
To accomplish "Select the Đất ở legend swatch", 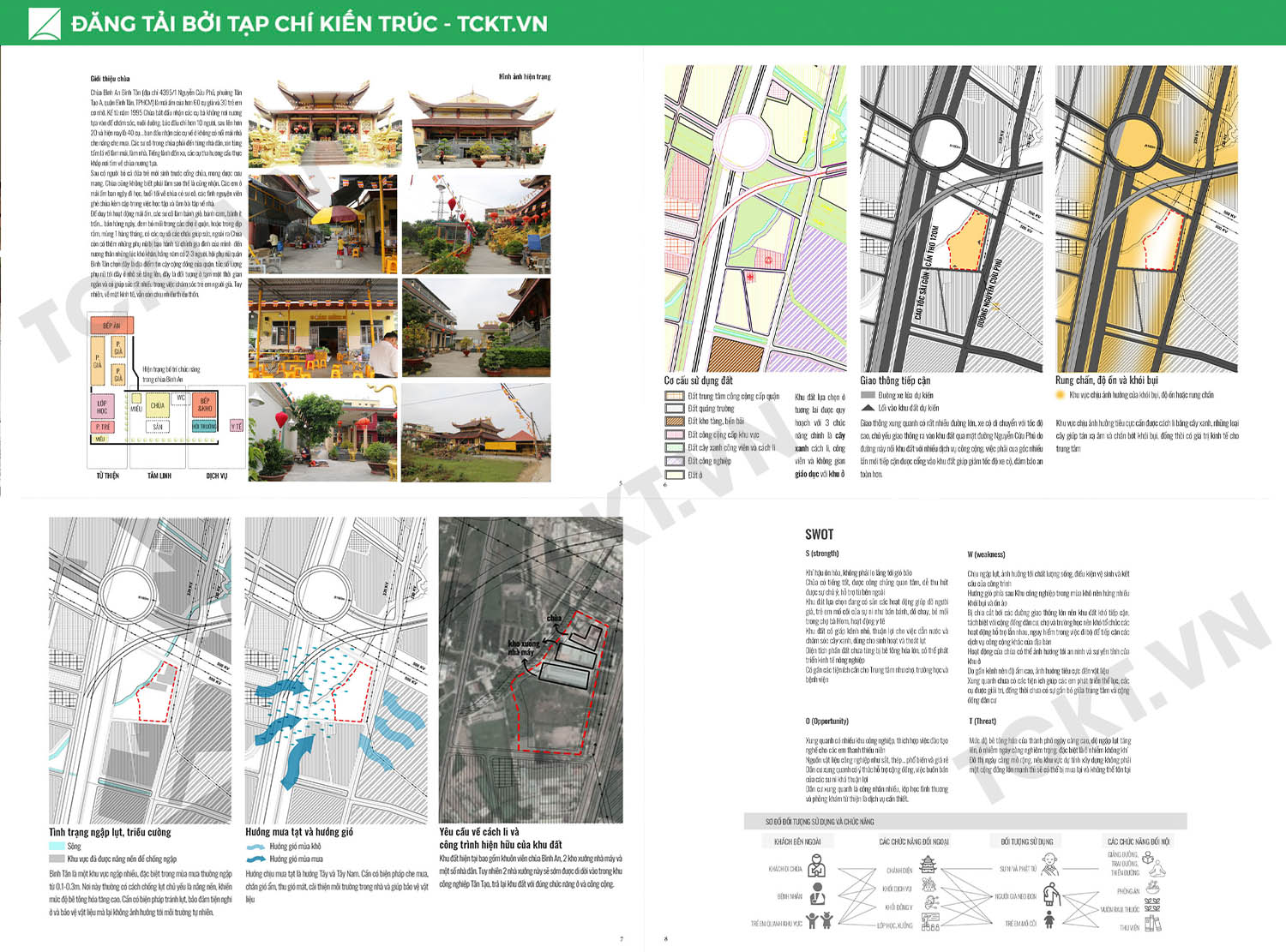I will coord(674,475).
